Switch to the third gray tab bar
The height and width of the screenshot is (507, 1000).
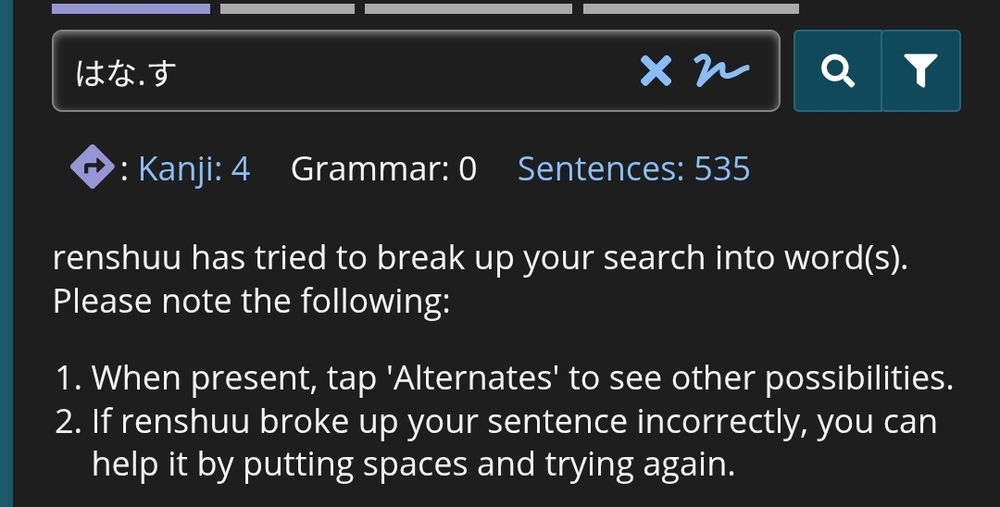468,8
